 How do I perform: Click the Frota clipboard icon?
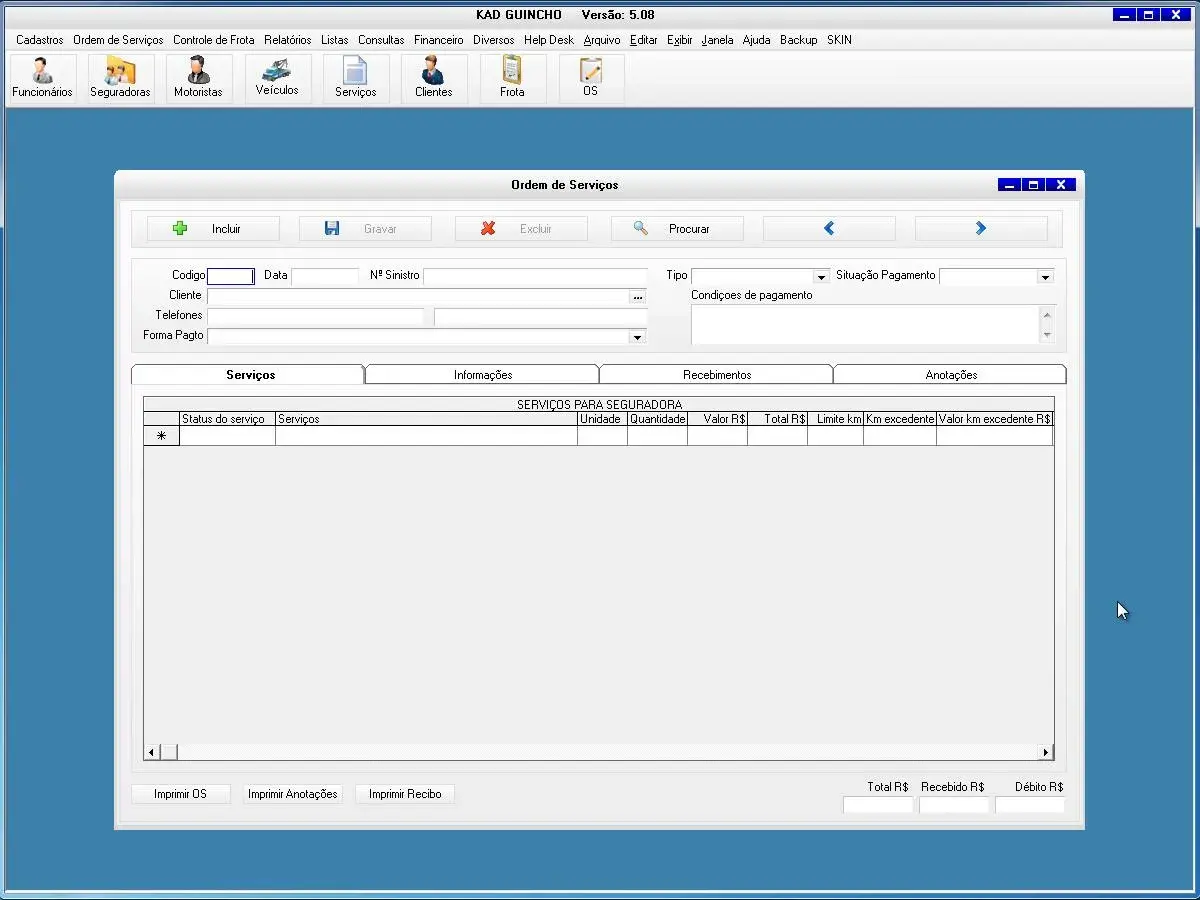512,78
